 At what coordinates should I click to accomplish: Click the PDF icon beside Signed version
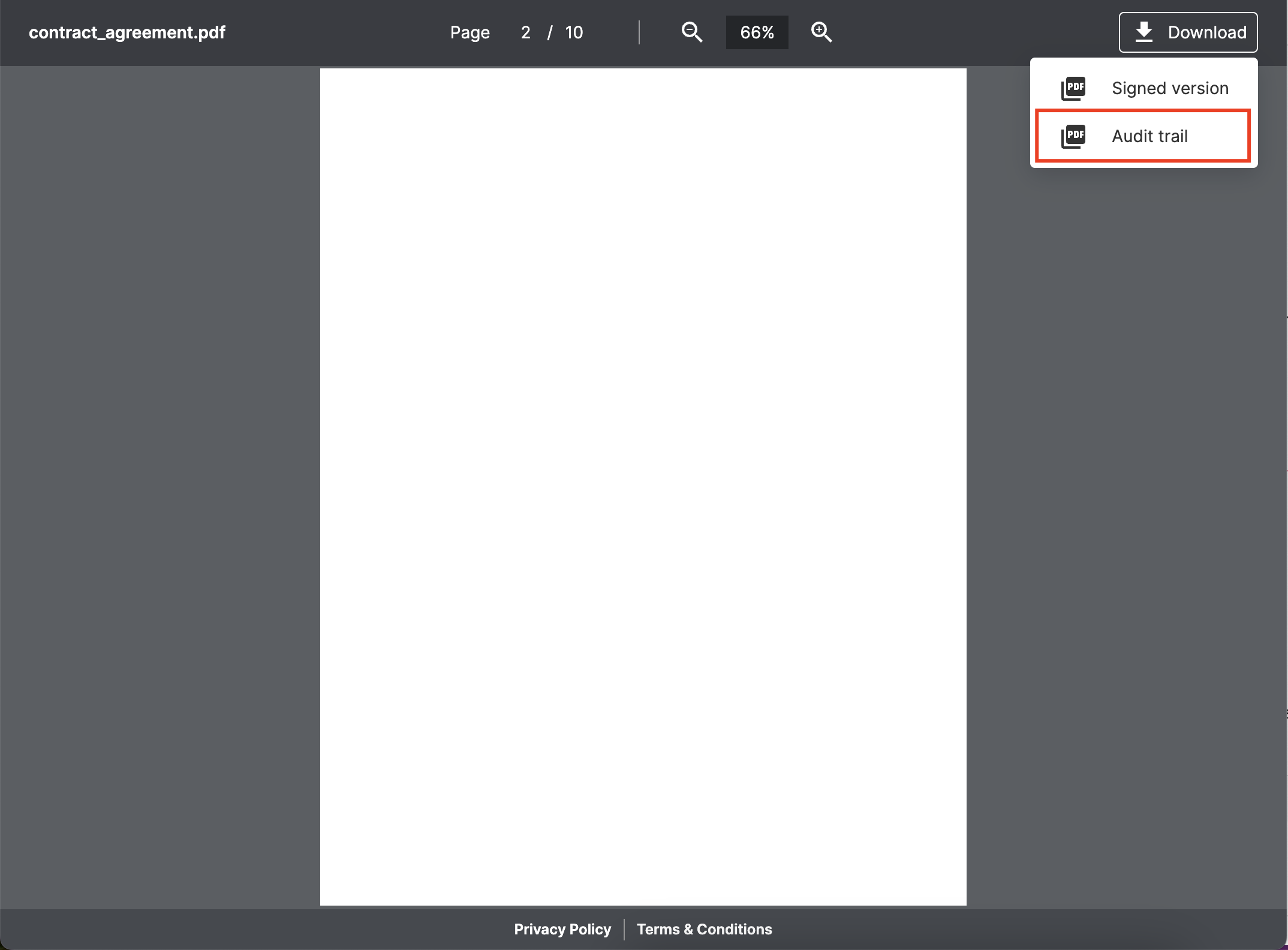pyautogui.click(x=1073, y=88)
